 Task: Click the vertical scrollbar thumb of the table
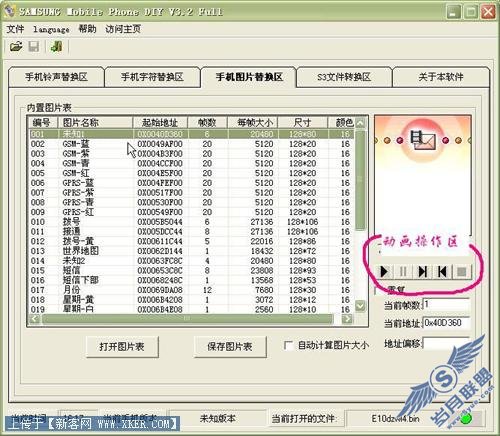[360, 180]
